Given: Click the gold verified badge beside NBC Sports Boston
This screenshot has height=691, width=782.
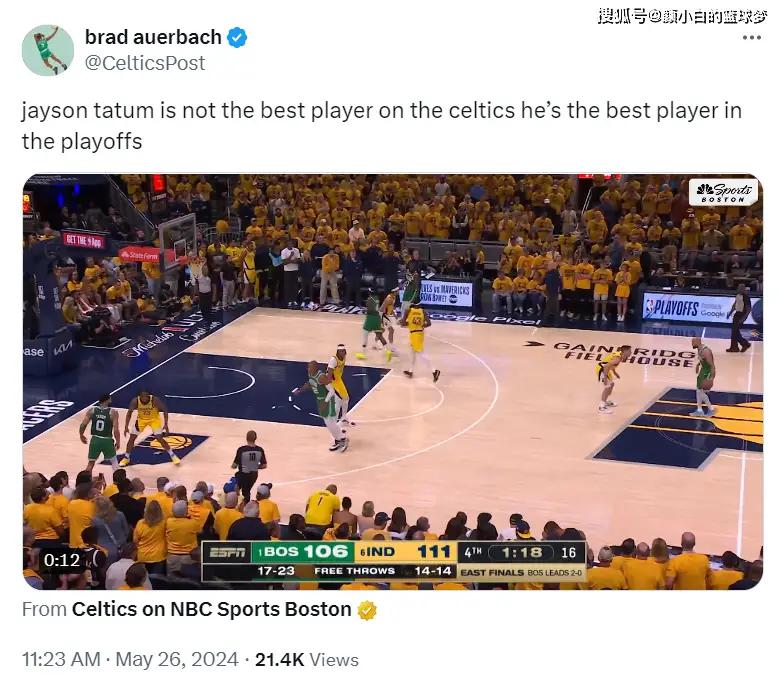Looking at the screenshot, I should coord(367,610).
